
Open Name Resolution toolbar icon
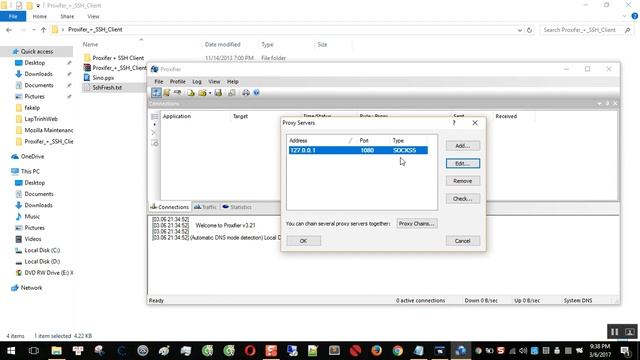[x=177, y=93]
